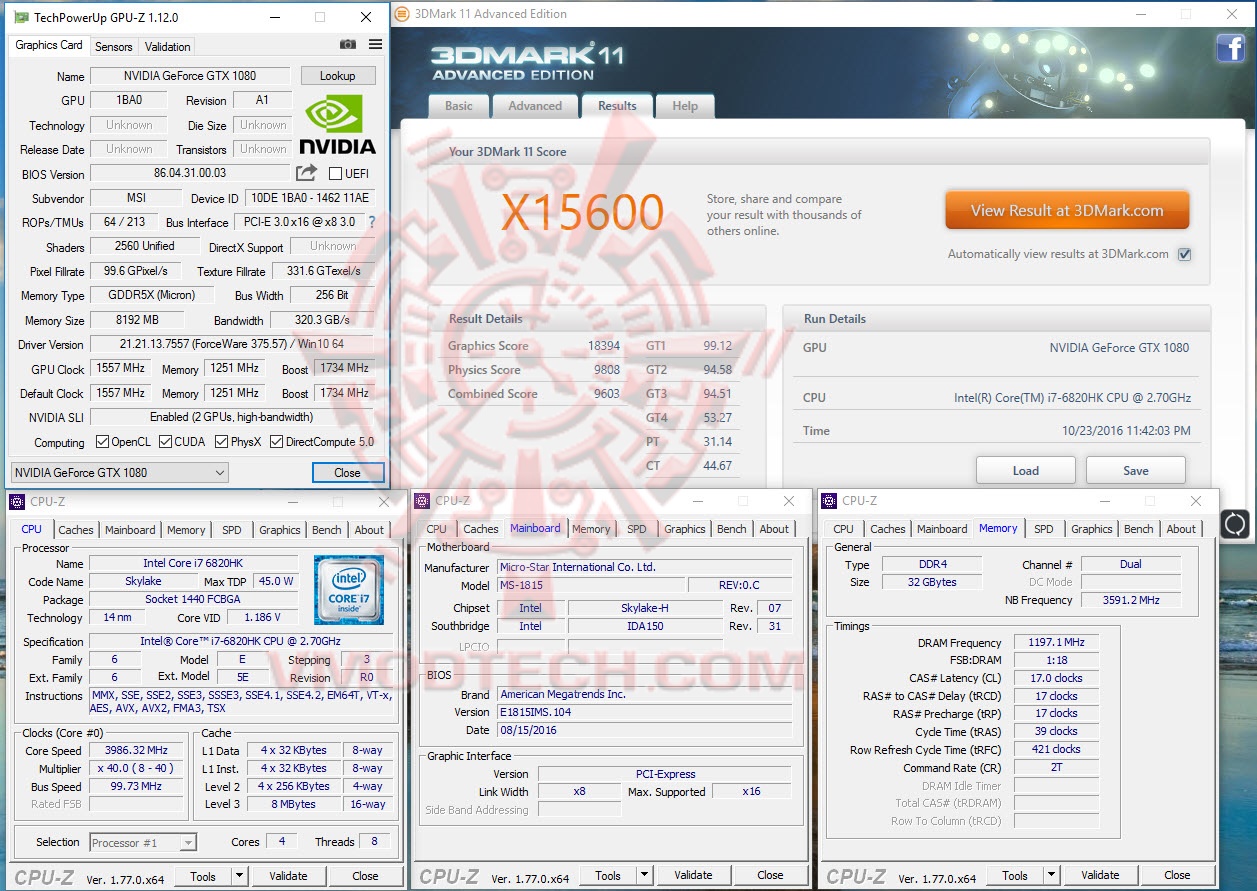Open the Facebook icon in 3DMark 11
Image resolution: width=1257 pixels, height=891 pixels.
click(x=1230, y=48)
